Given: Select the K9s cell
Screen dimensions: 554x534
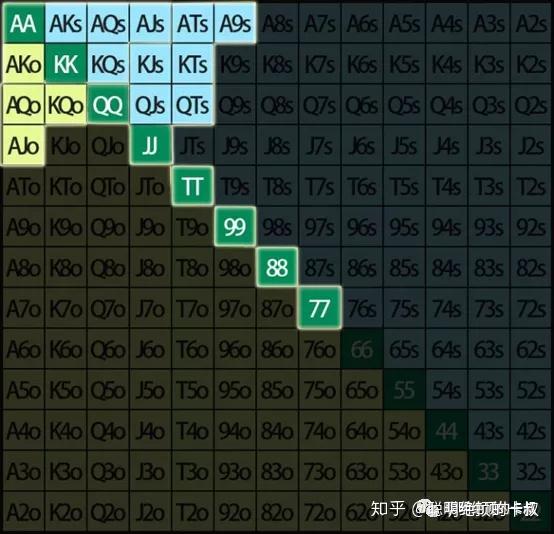Looking at the screenshot, I should 235,64.
